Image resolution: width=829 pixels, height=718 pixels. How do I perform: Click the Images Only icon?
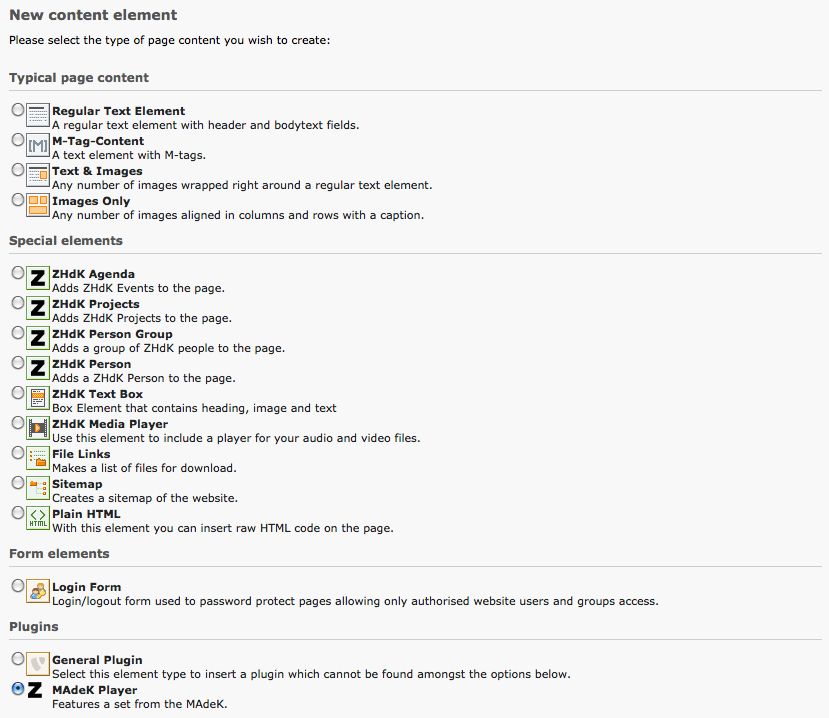point(38,205)
